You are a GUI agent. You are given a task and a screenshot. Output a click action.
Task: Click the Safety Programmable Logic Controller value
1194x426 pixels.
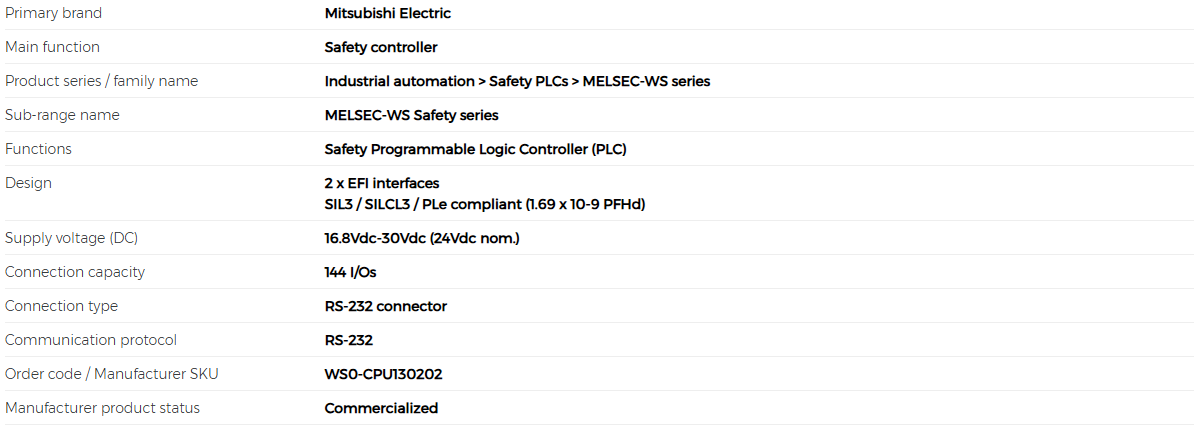pyautogui.click(x=475, y=149)
